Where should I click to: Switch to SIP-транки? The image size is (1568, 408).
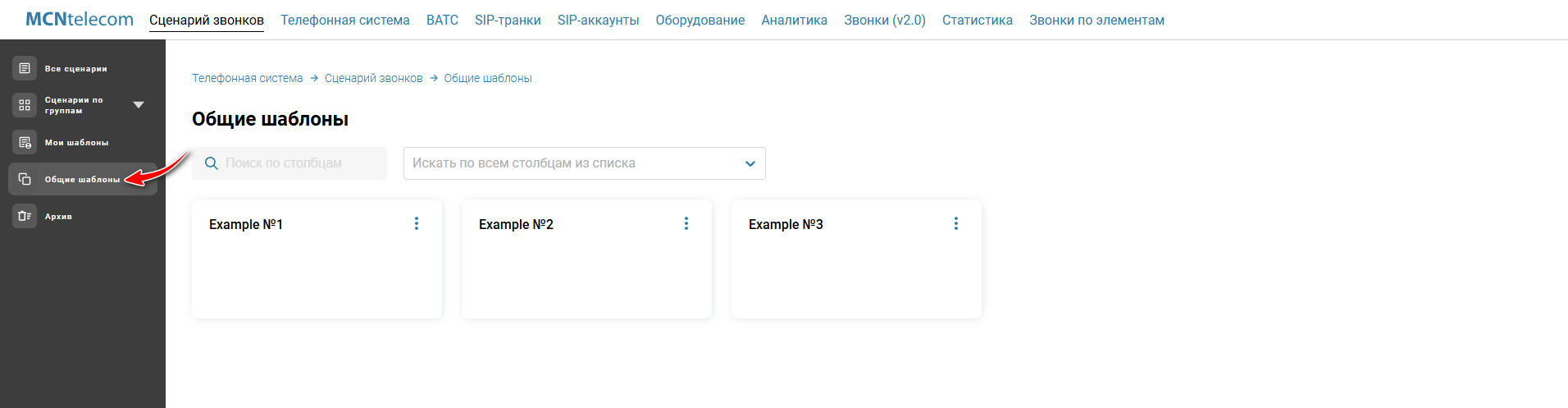[508, 20]
